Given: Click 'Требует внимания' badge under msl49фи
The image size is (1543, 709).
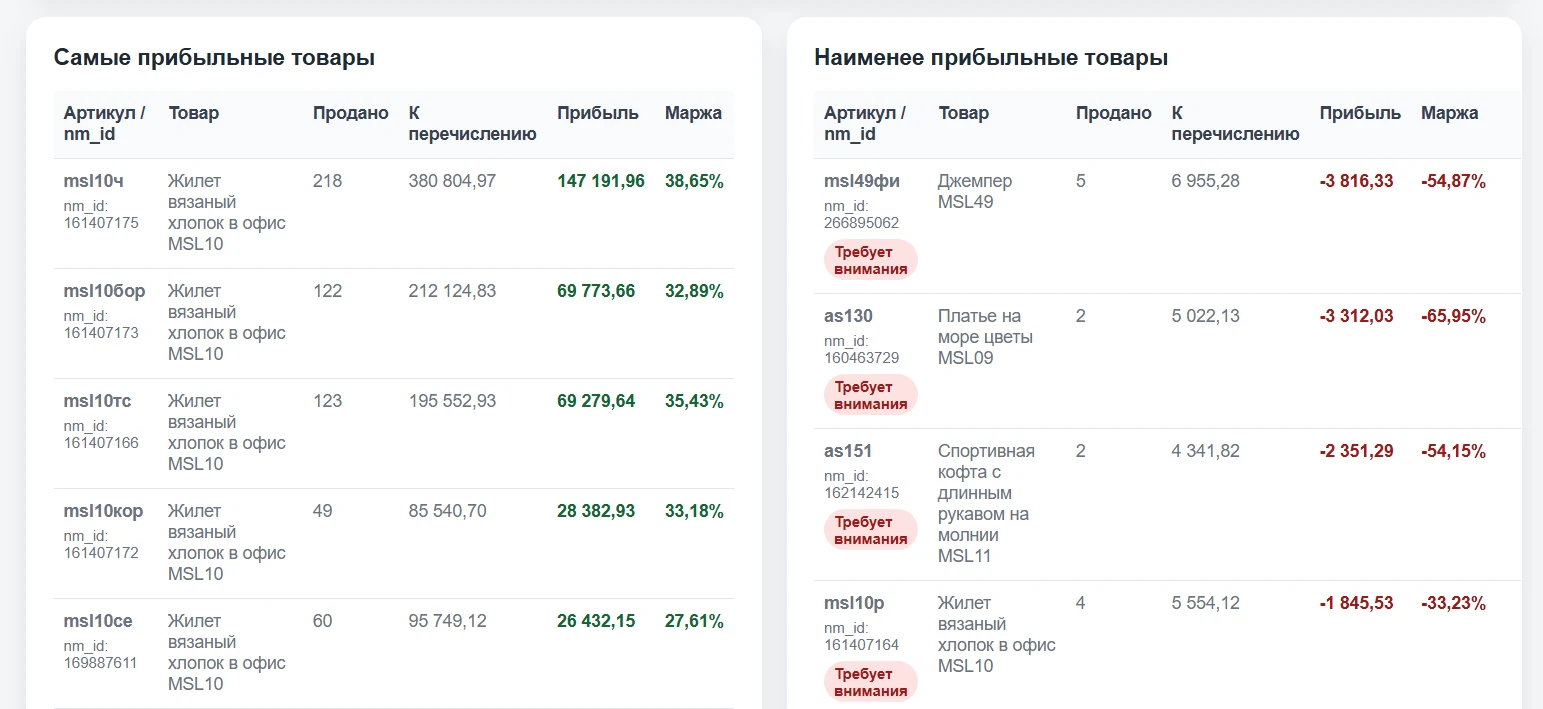Looking at the screenshot, I should pos(871,260).
